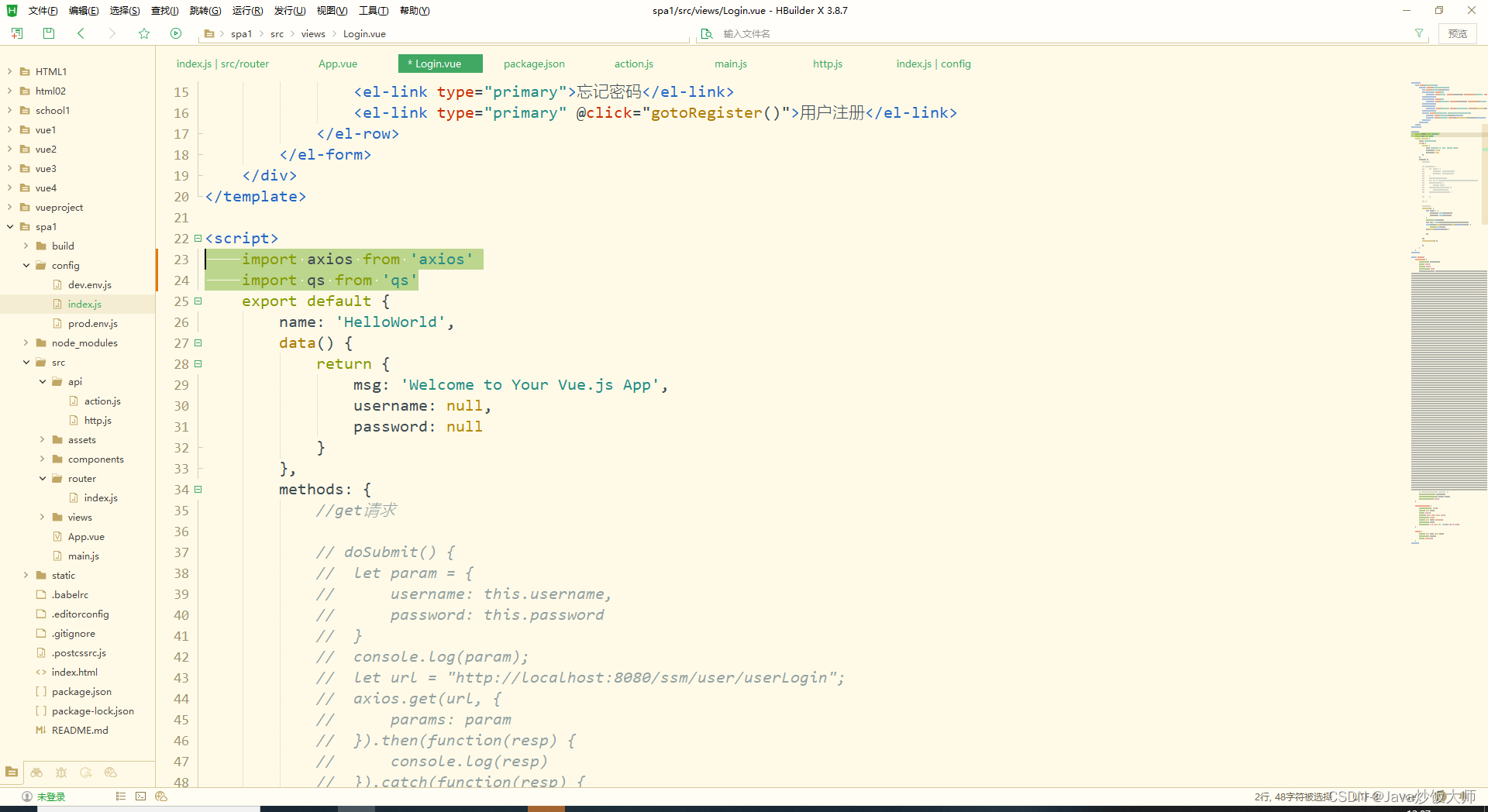Viewport: 1488px width, 812px height.
Task: Toggle the code fold marker on line 25
Action: 198,301
